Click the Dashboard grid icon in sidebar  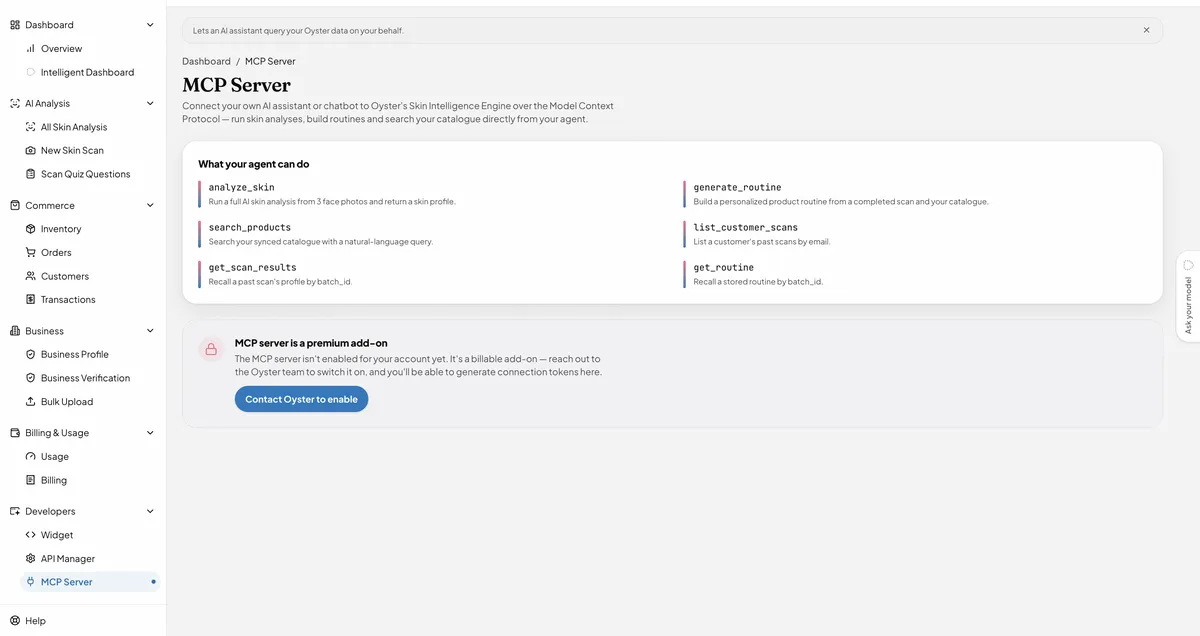point(15,24)
